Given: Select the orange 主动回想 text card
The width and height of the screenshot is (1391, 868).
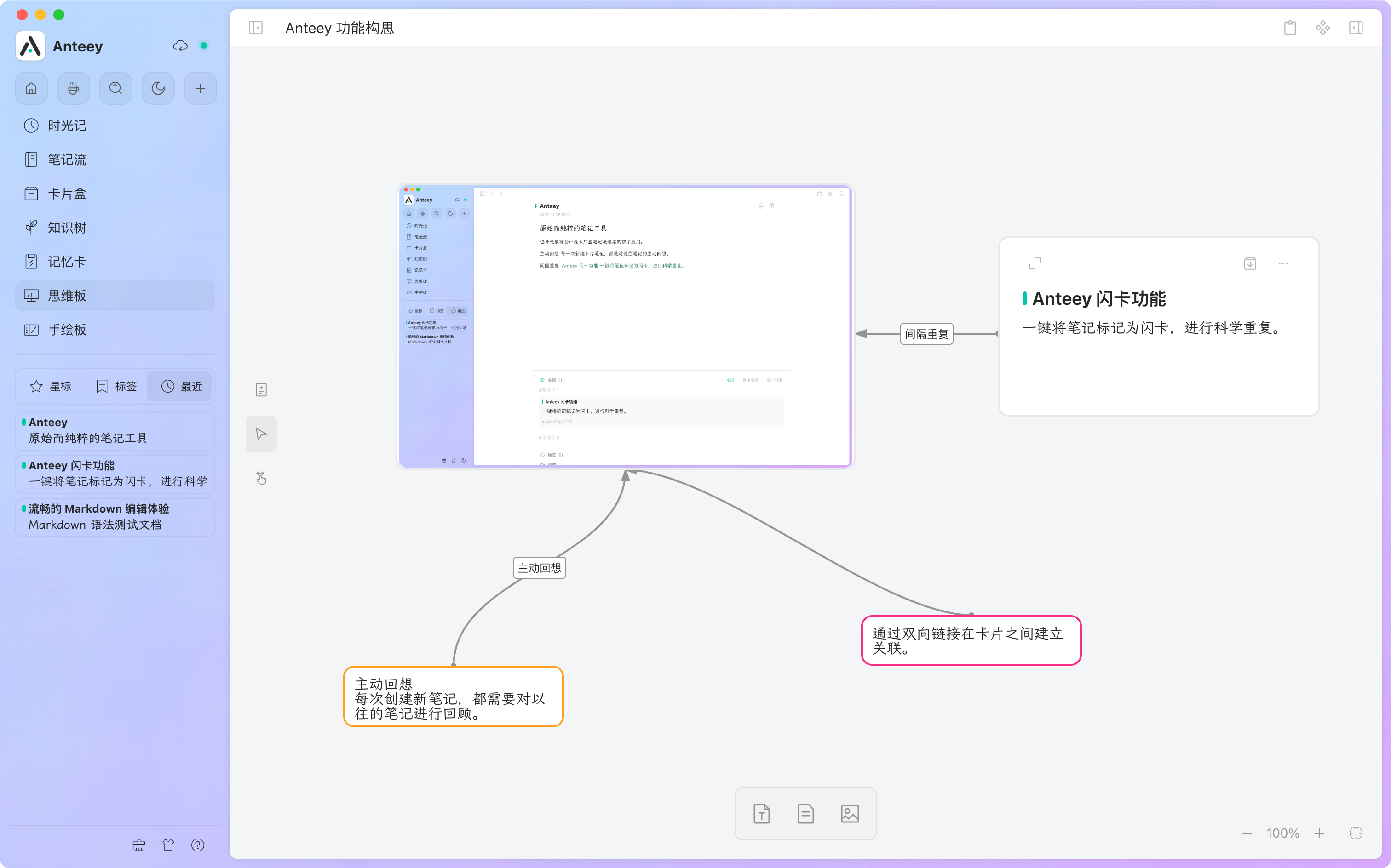Looking at the screenshot, I should pos(453,697).
